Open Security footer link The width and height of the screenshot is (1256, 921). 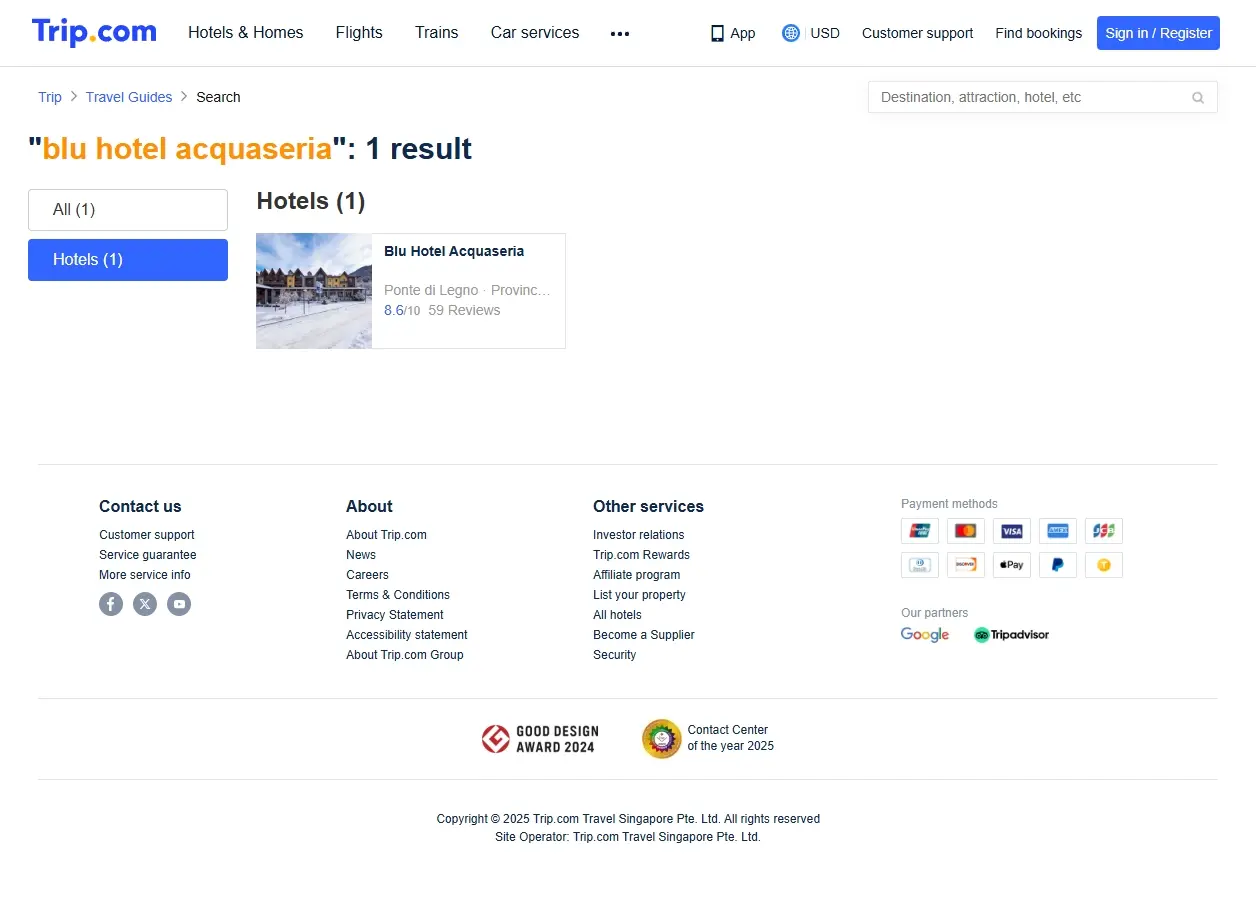(614, 655)
